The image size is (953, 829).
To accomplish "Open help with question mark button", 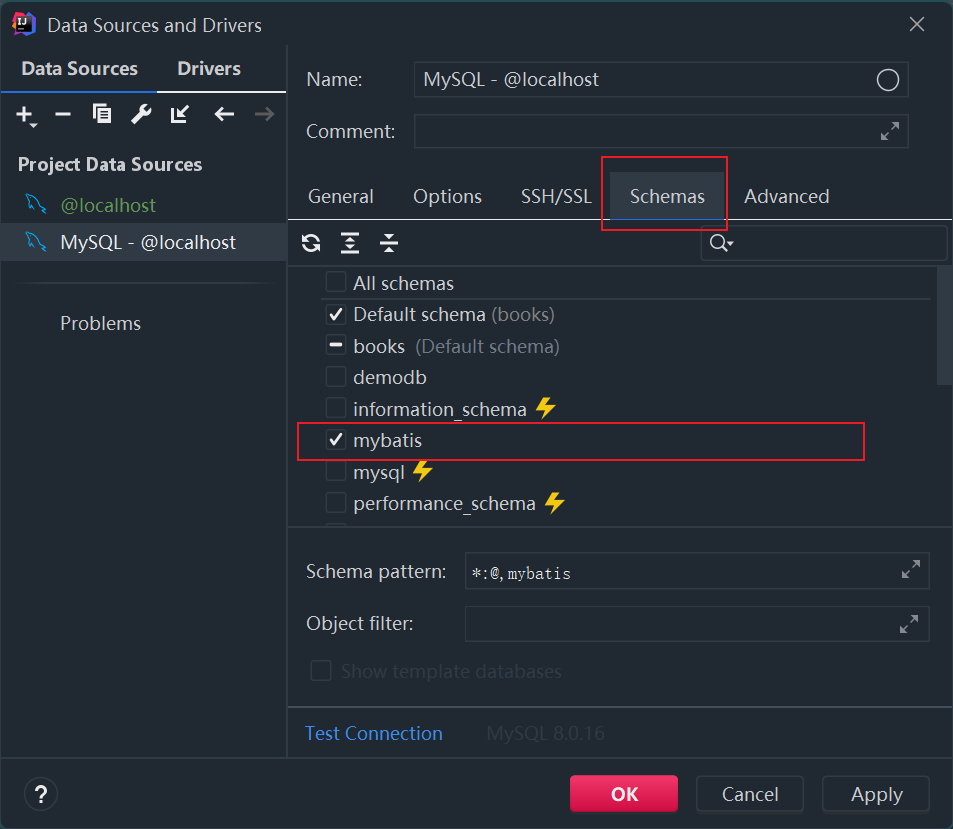I will point(41,794).
